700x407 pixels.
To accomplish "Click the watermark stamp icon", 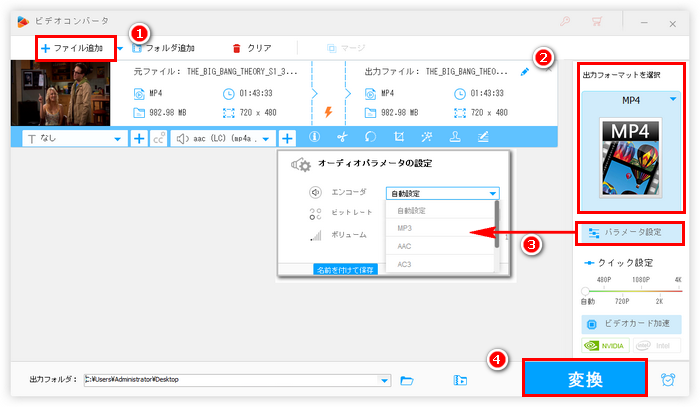I will (454, 138).
